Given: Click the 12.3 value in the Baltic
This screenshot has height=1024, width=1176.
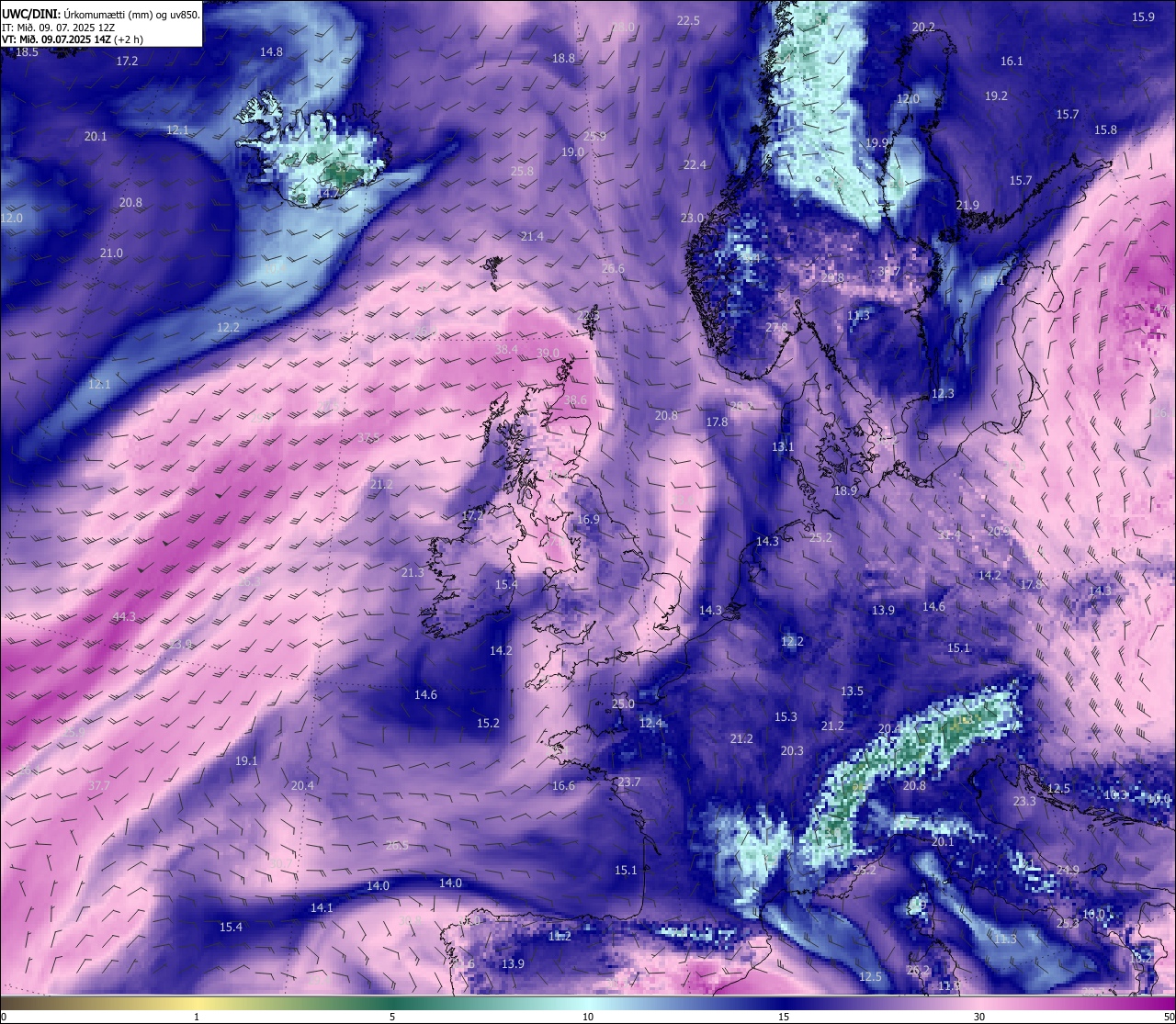Looking at the screenshot, I should pyautogui.click(x=943, y=394).
